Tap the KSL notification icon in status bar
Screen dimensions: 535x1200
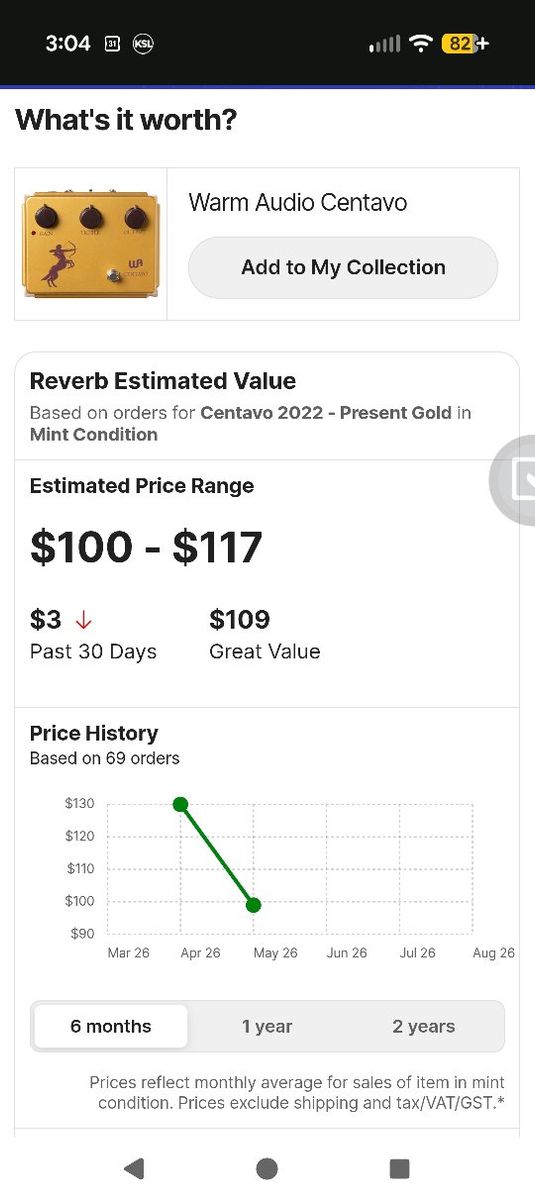[x=143, y=44]
